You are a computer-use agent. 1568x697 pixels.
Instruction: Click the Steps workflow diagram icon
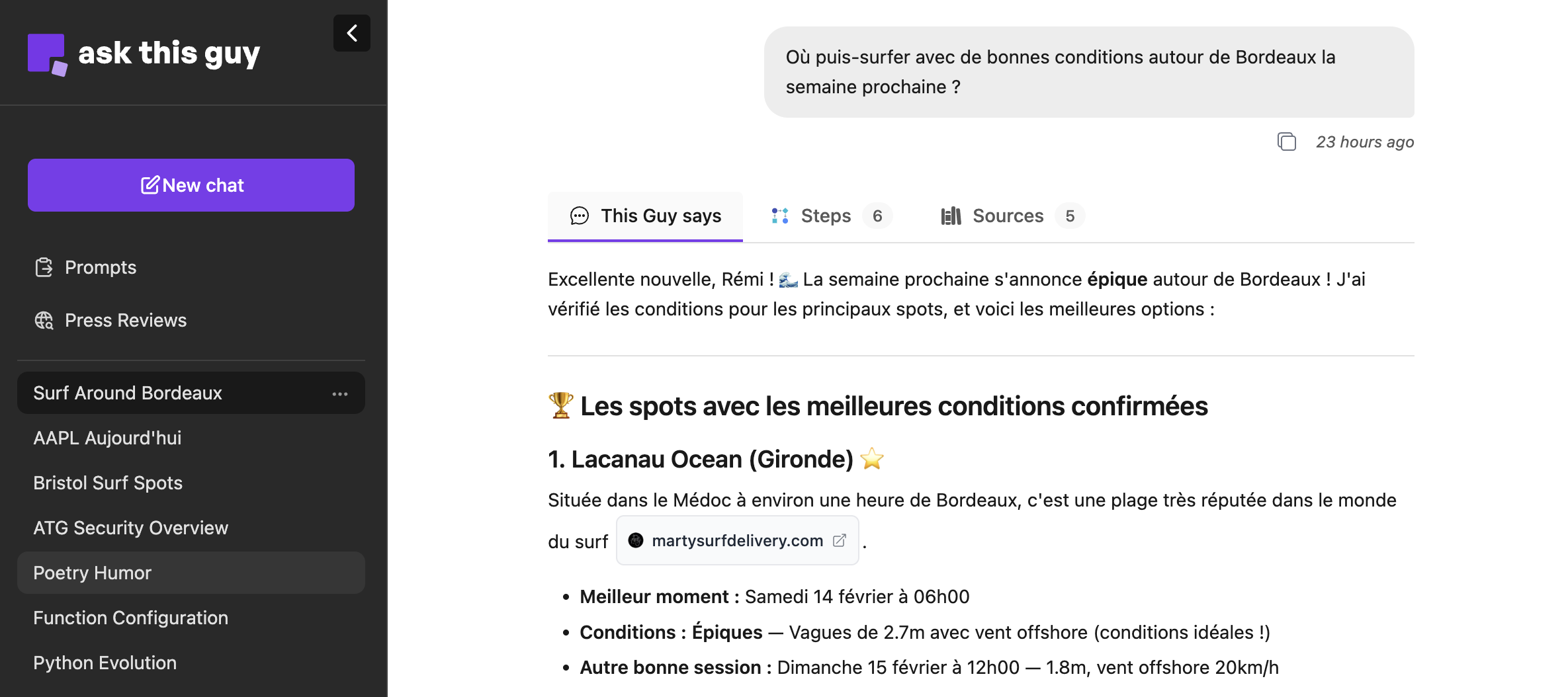point(779,216)
